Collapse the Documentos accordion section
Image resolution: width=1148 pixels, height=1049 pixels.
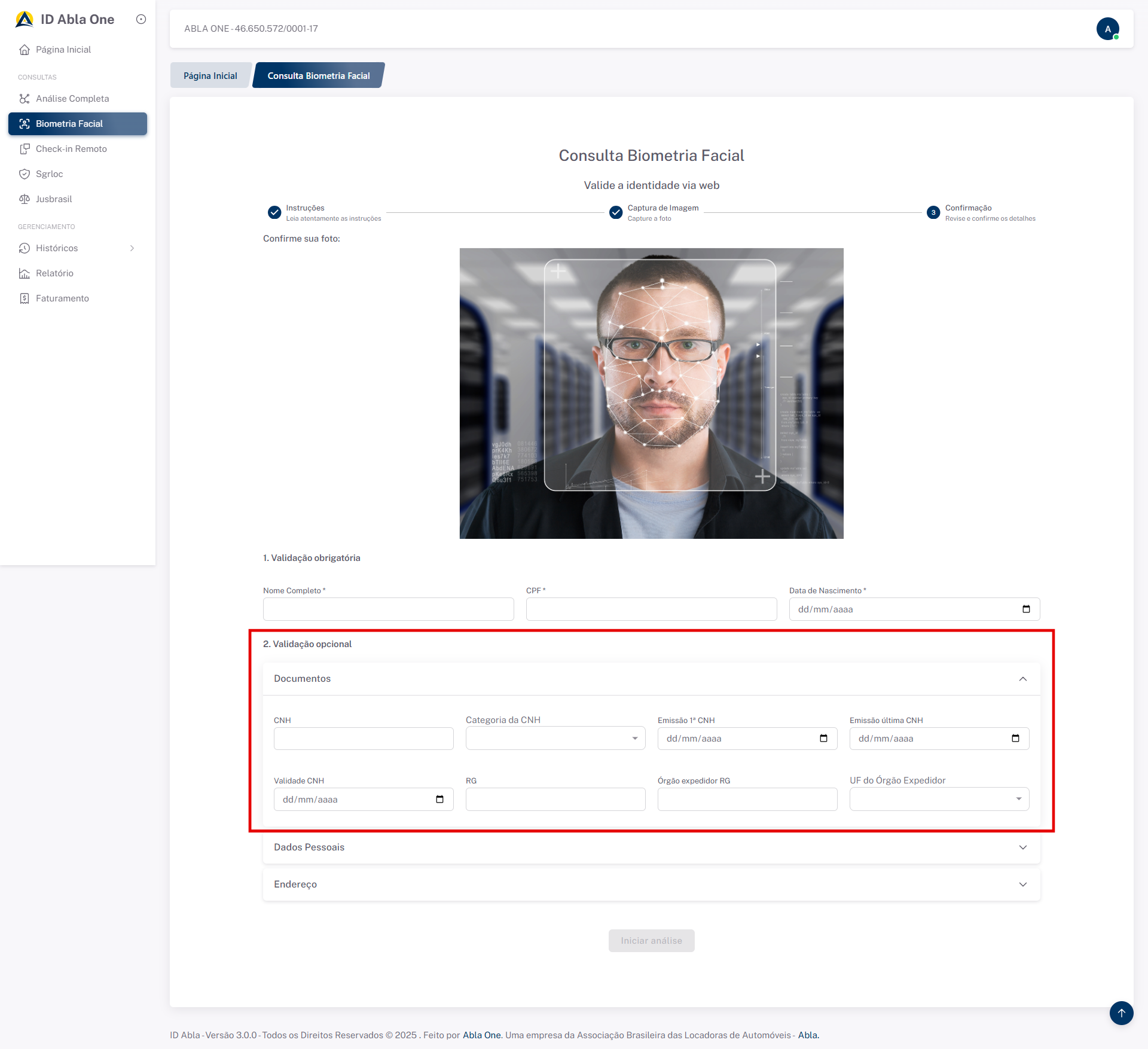point(1022,679)
